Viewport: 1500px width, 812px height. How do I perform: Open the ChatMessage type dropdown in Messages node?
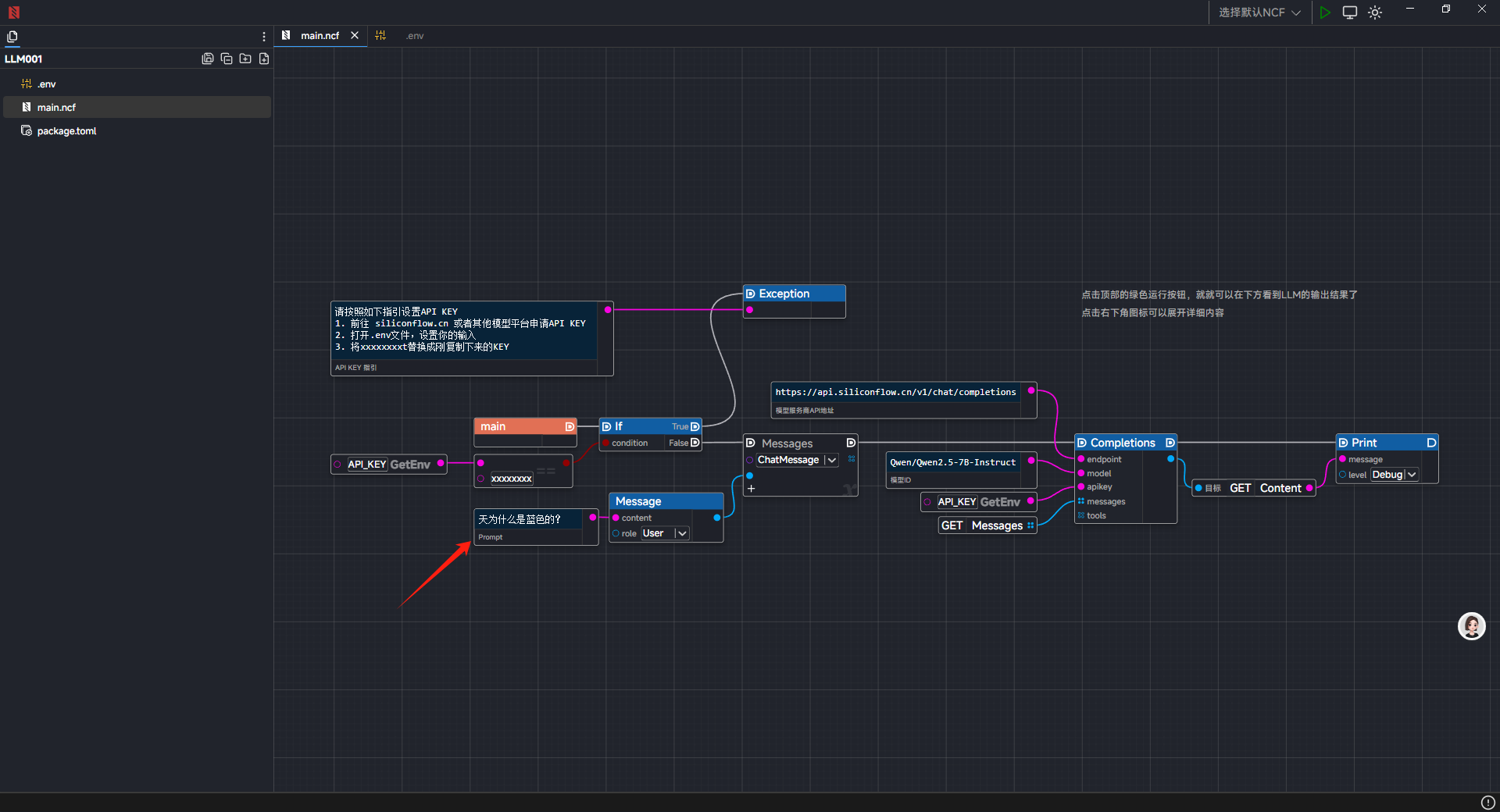tap(831, 461)
